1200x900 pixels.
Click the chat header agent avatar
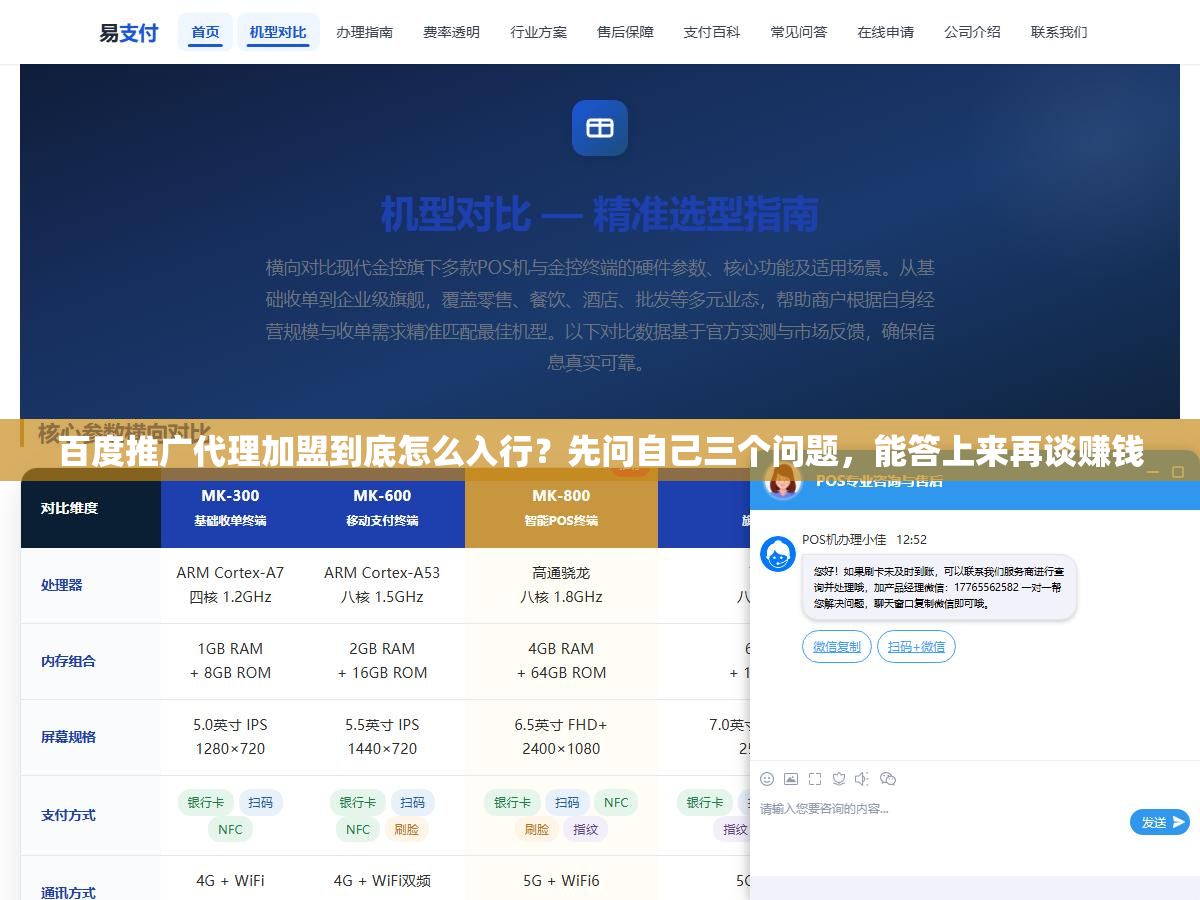(782, 480)
